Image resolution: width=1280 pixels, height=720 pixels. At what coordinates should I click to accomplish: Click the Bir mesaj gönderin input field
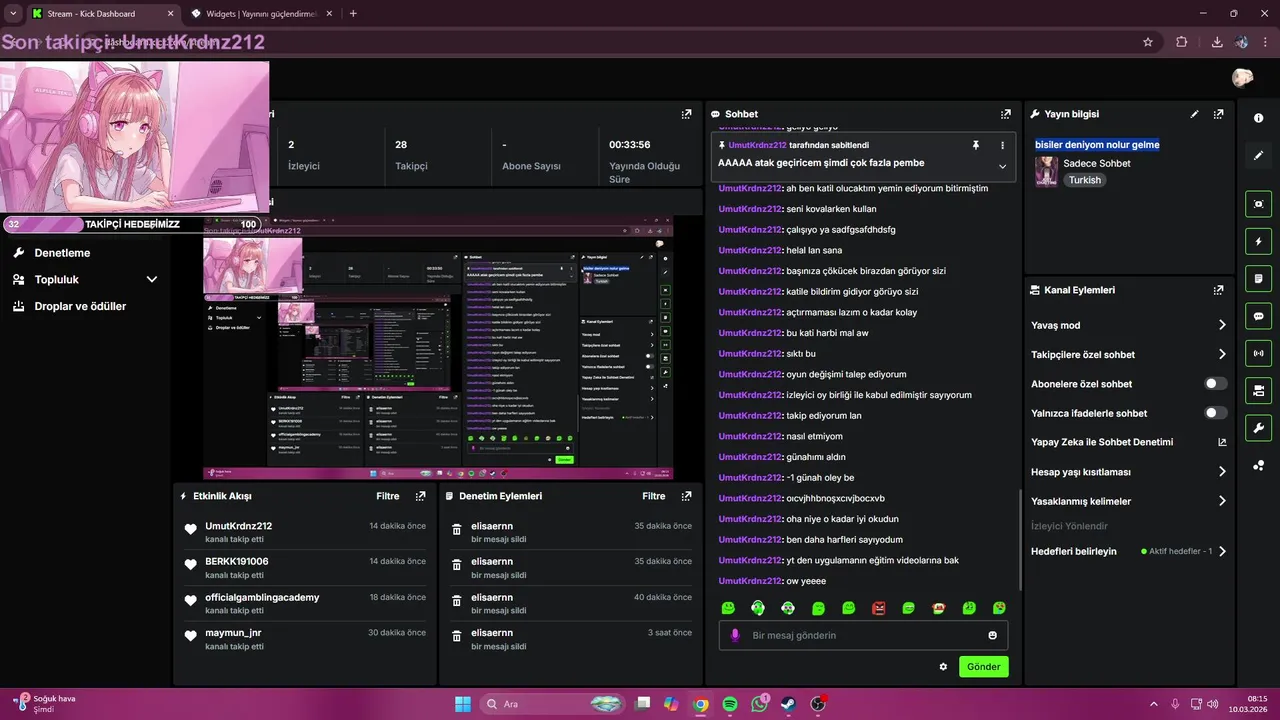[x=863, y=635]
